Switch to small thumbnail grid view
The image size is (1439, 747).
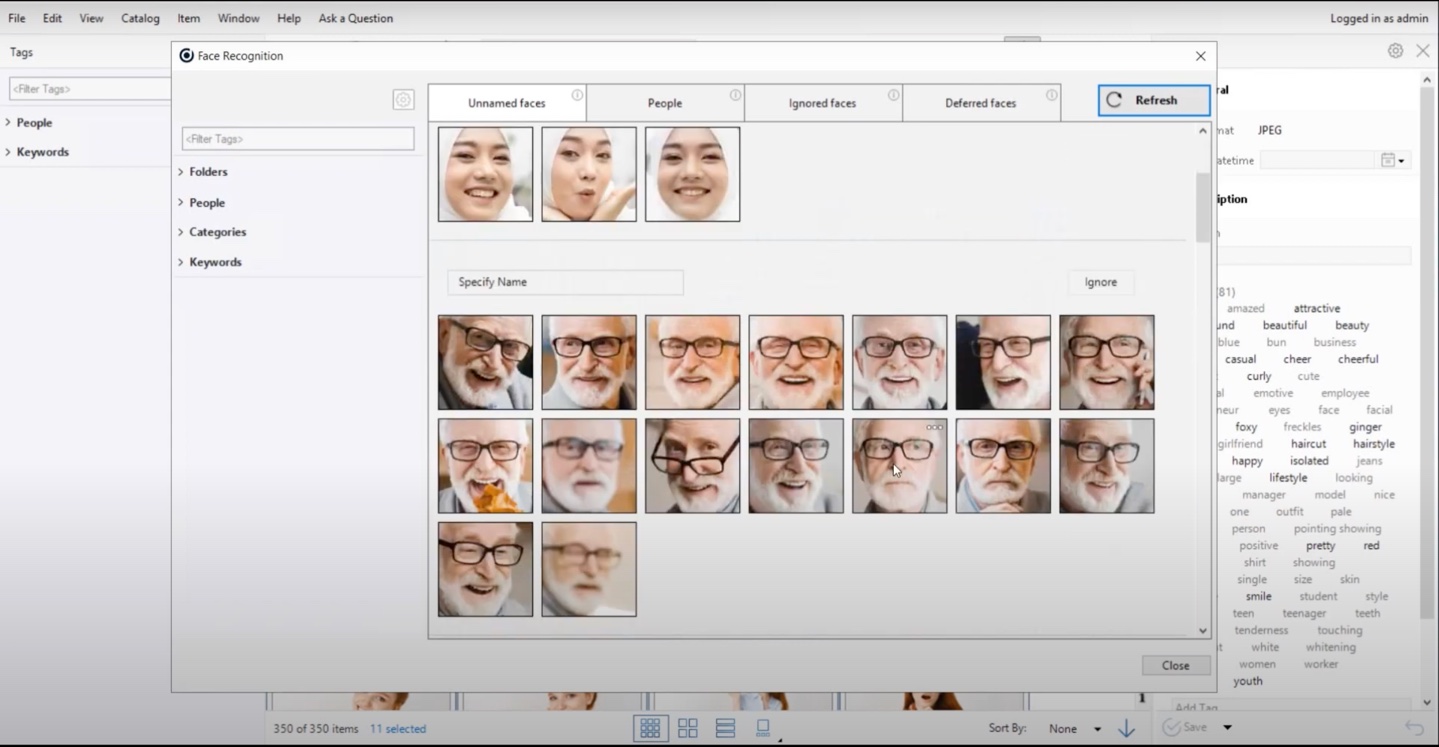coord(649,728)
